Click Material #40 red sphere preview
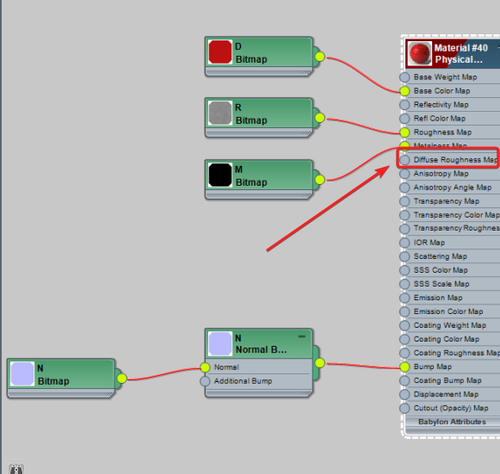 point(419,53)
